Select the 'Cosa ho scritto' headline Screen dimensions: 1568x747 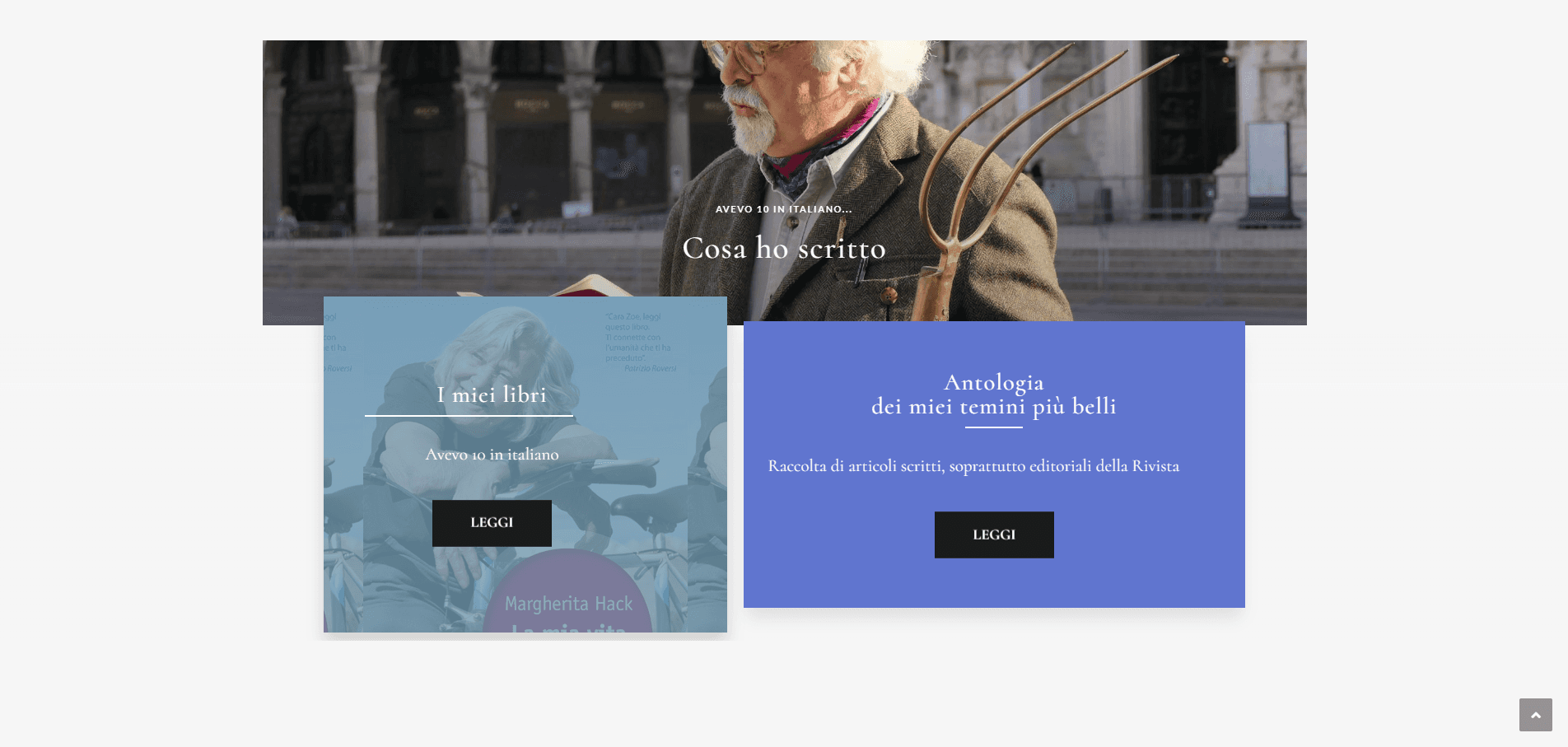pyautogui.click(x=784, y=248)
